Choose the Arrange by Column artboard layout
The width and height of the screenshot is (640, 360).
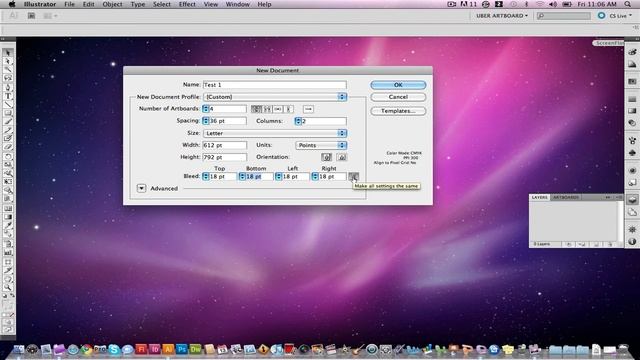[x=289, y=109]
